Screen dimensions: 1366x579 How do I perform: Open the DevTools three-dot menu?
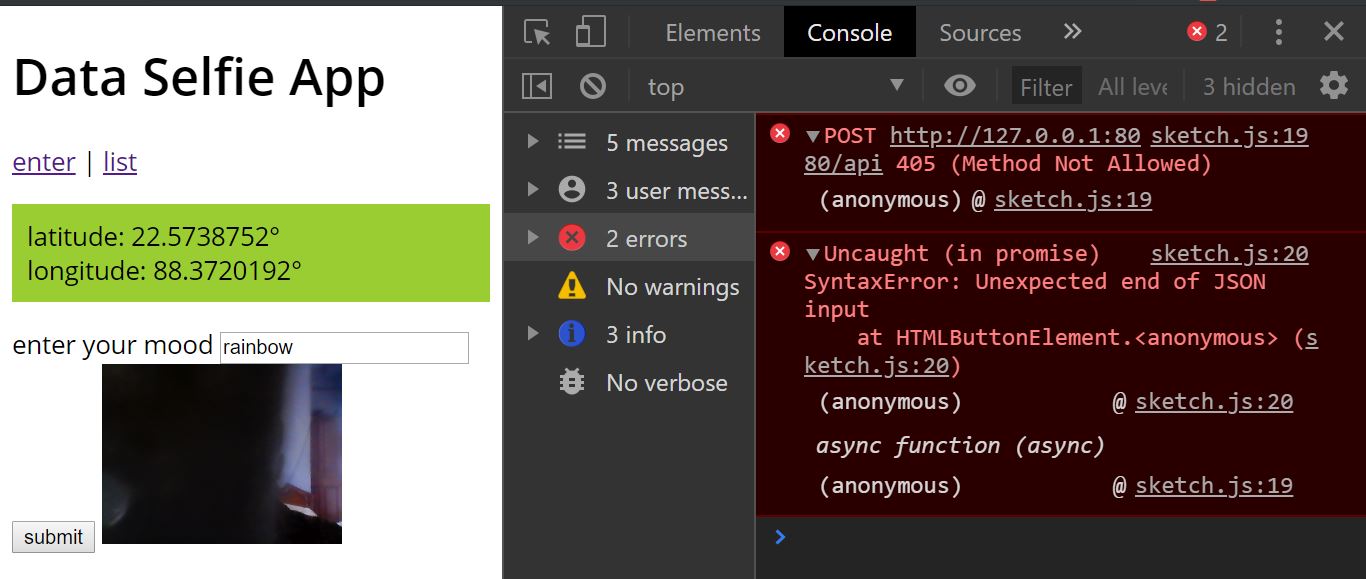(x=1278, y=32)
